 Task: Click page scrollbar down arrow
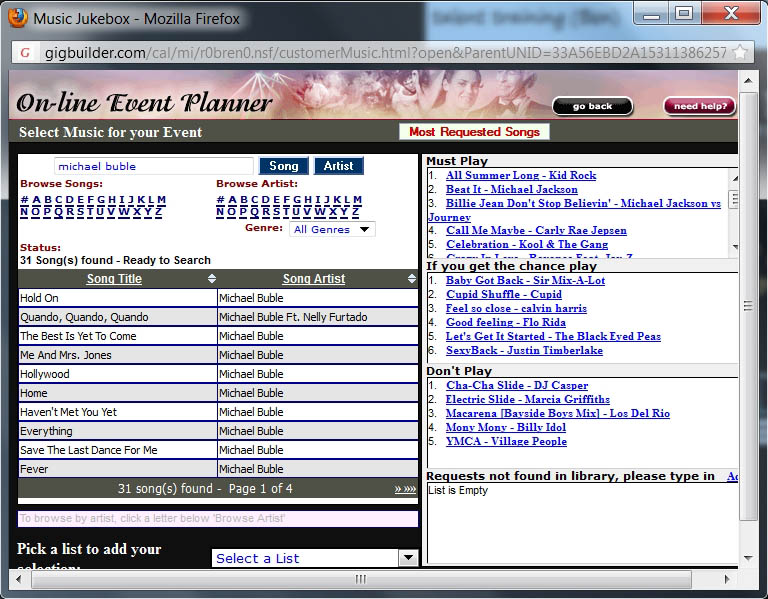click(748, 558)
